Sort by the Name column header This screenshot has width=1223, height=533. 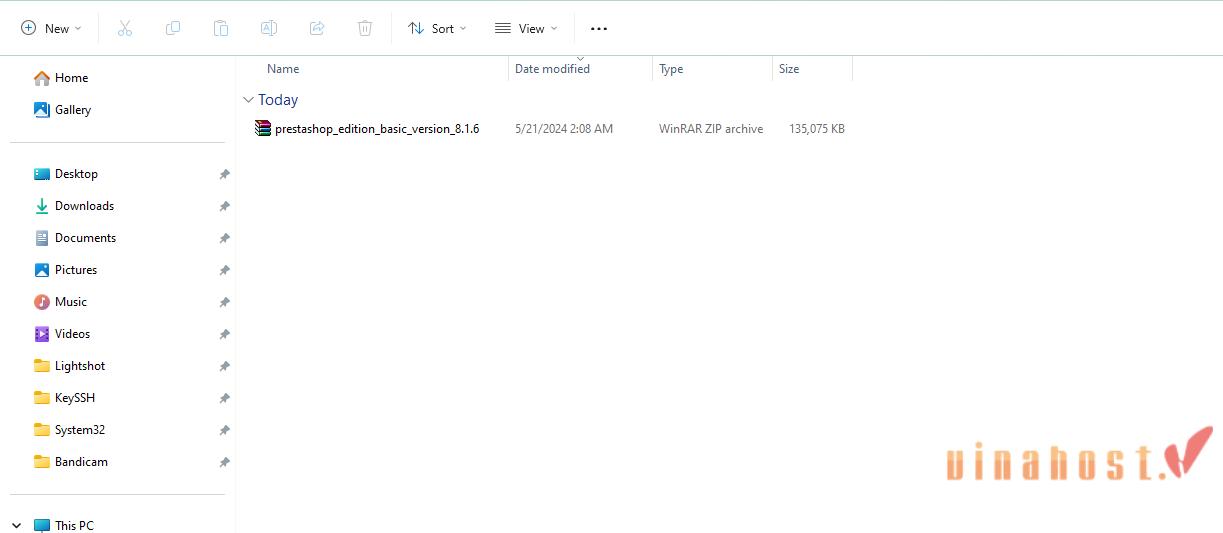pyautogui.click(x=283, y=69)
